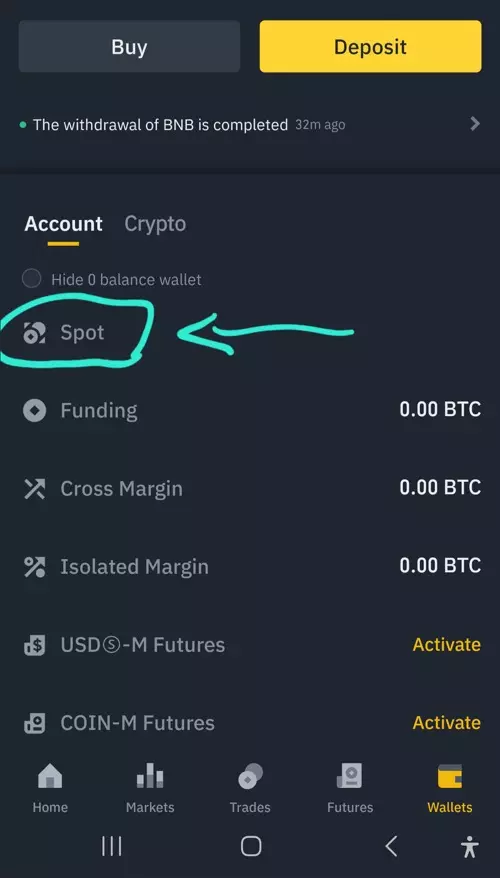The image size is (500, 878).
Task: Activate COIN-M Futures account
Action: (446, 722)
